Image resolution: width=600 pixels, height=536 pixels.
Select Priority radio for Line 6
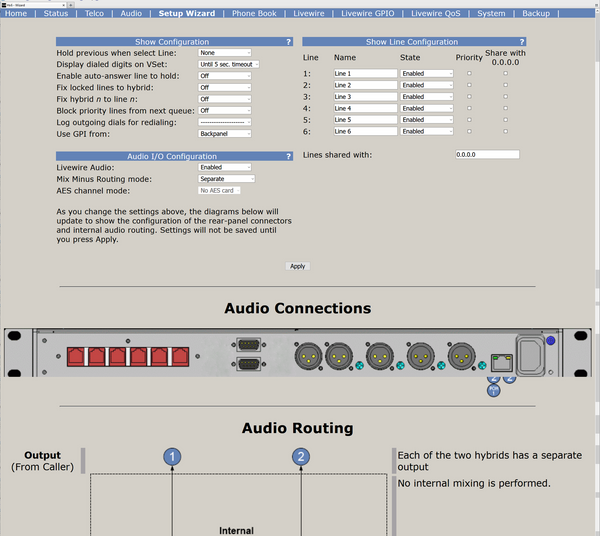coord(469,131)
